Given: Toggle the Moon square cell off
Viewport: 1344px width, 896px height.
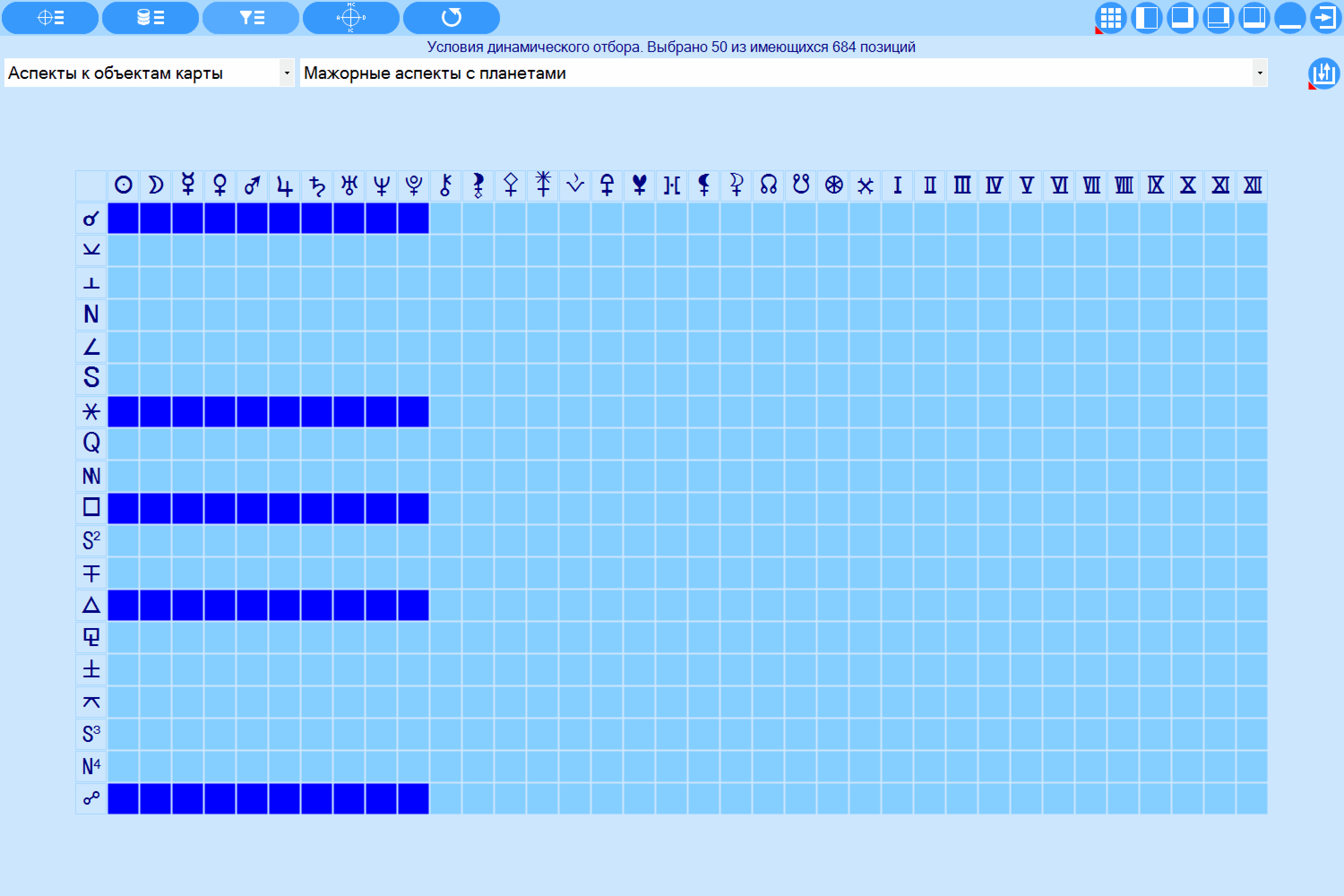Looking at the screenshot, I should coord(155,508).
